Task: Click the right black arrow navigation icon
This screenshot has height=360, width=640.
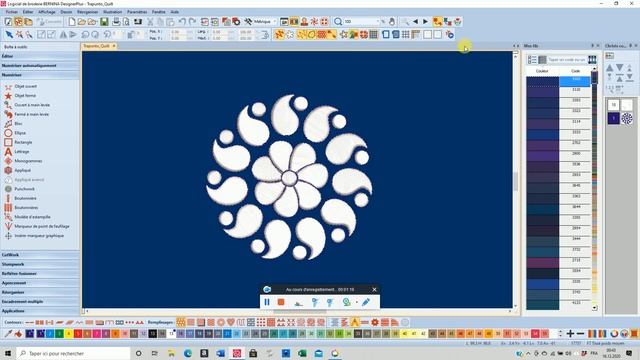Action: point(425,22)
